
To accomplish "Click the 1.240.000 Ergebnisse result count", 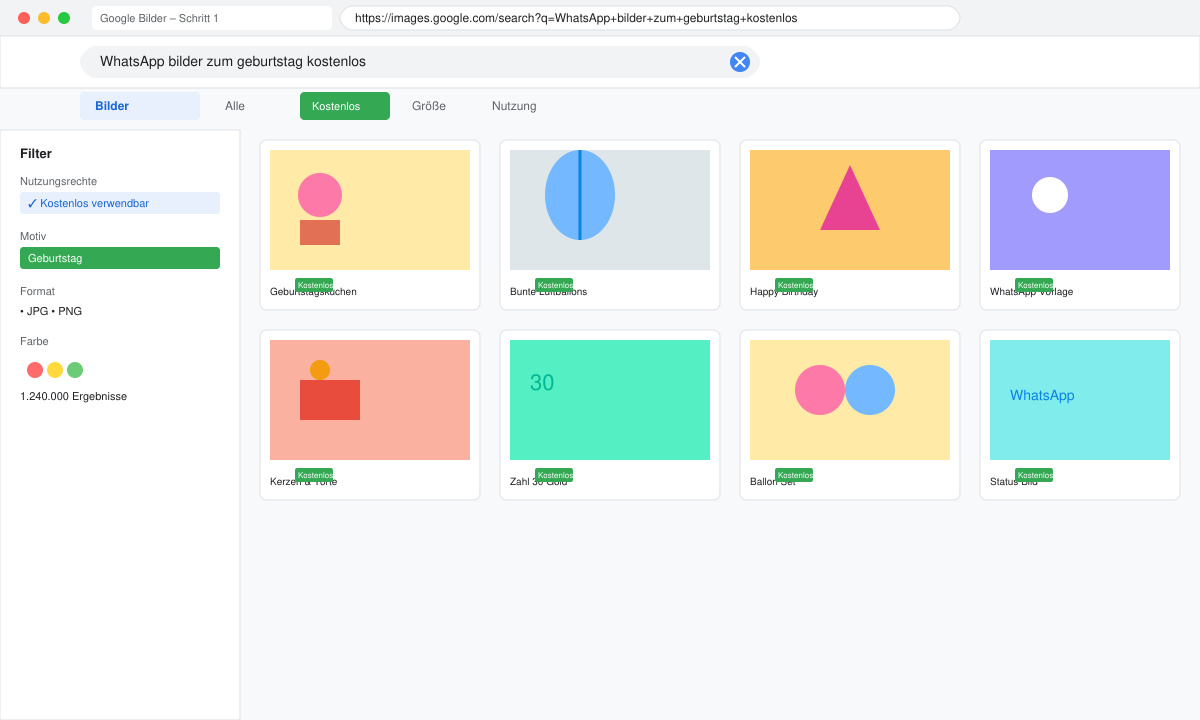I will click(x=73, y=396).
